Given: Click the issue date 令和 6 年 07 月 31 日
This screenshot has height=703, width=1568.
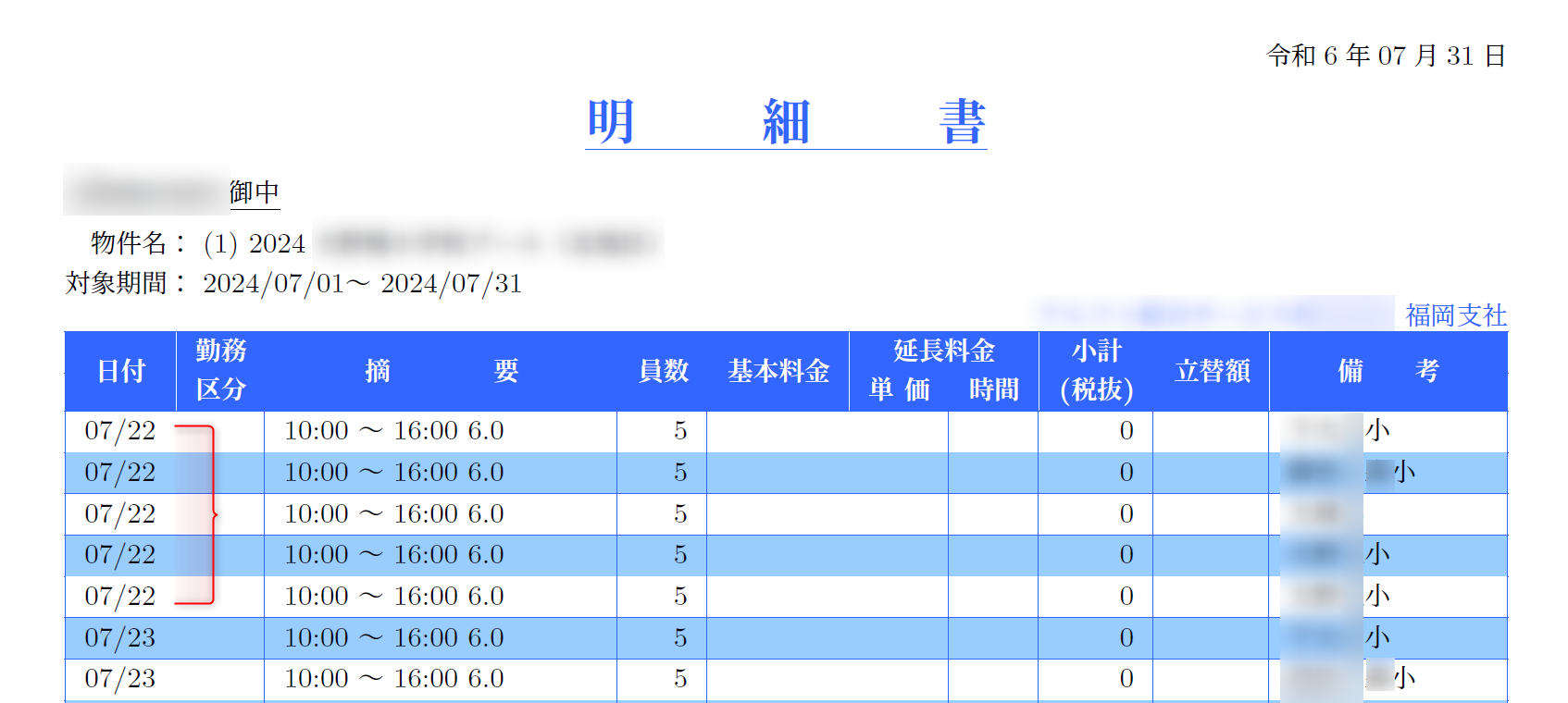Looking at the screenshot, I should coord(1386,55).
